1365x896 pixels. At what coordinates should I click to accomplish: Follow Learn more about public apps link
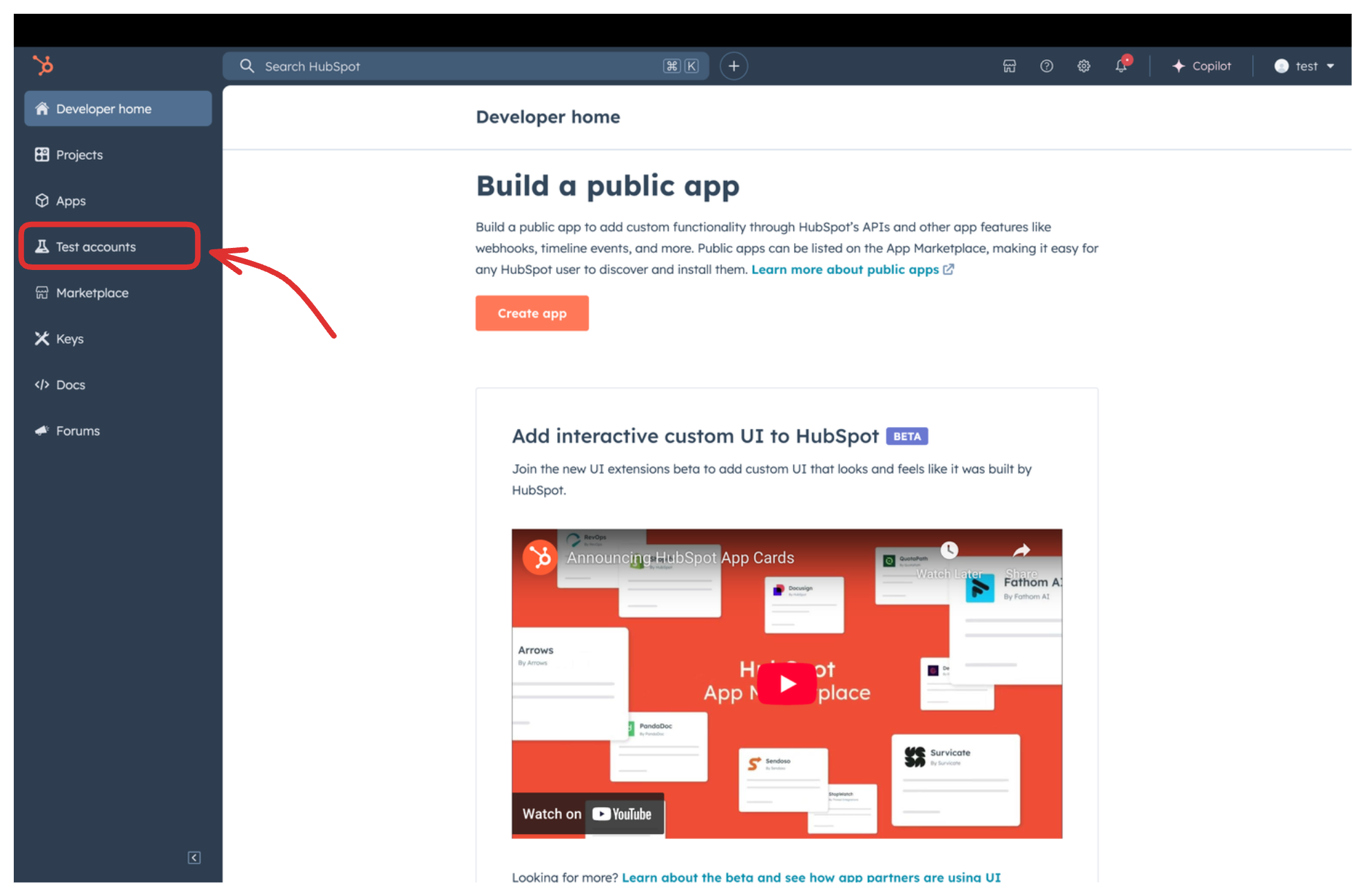point(845,269)
